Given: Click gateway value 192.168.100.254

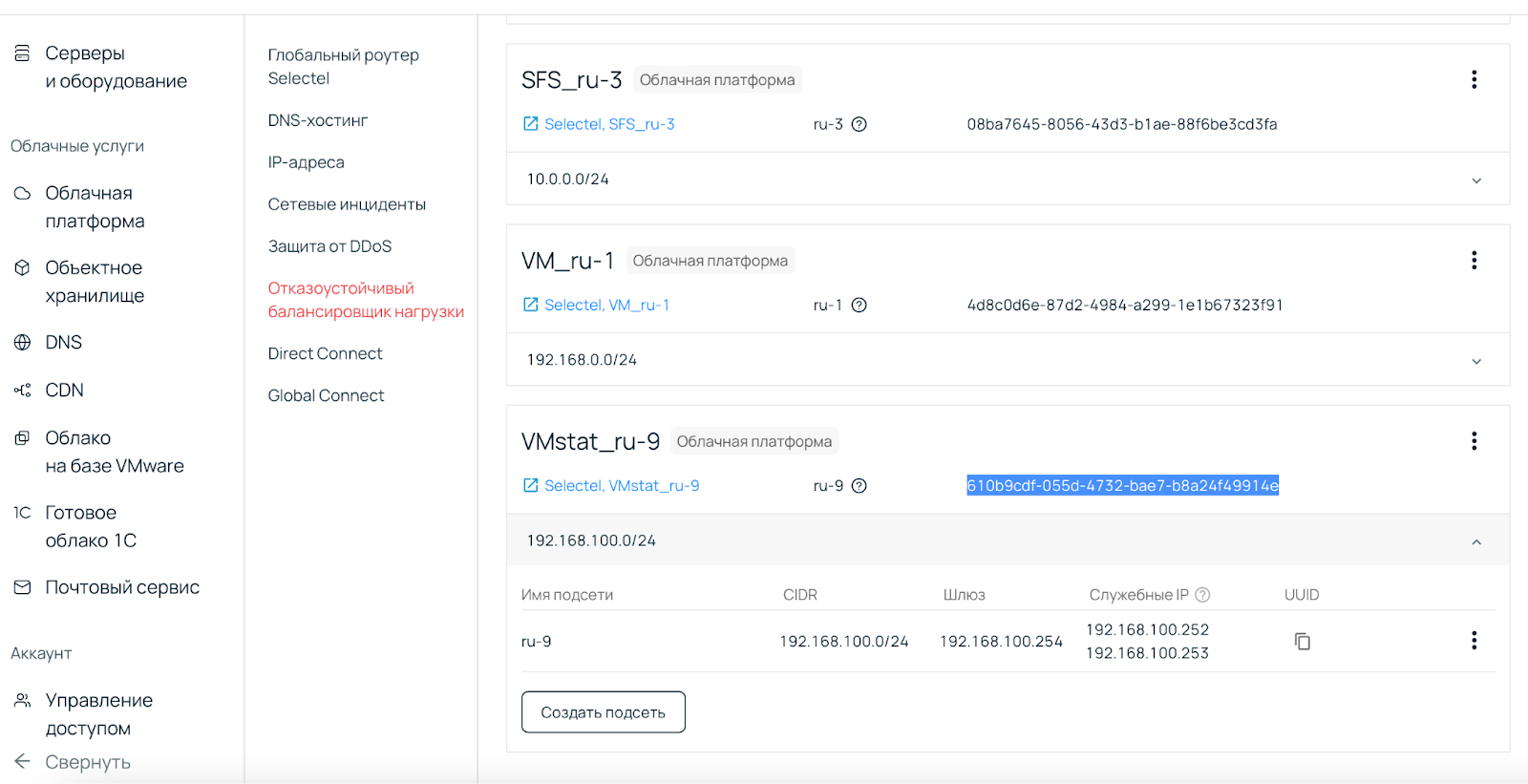Looking at the screenshot, I should click(x=1001, y=642).
